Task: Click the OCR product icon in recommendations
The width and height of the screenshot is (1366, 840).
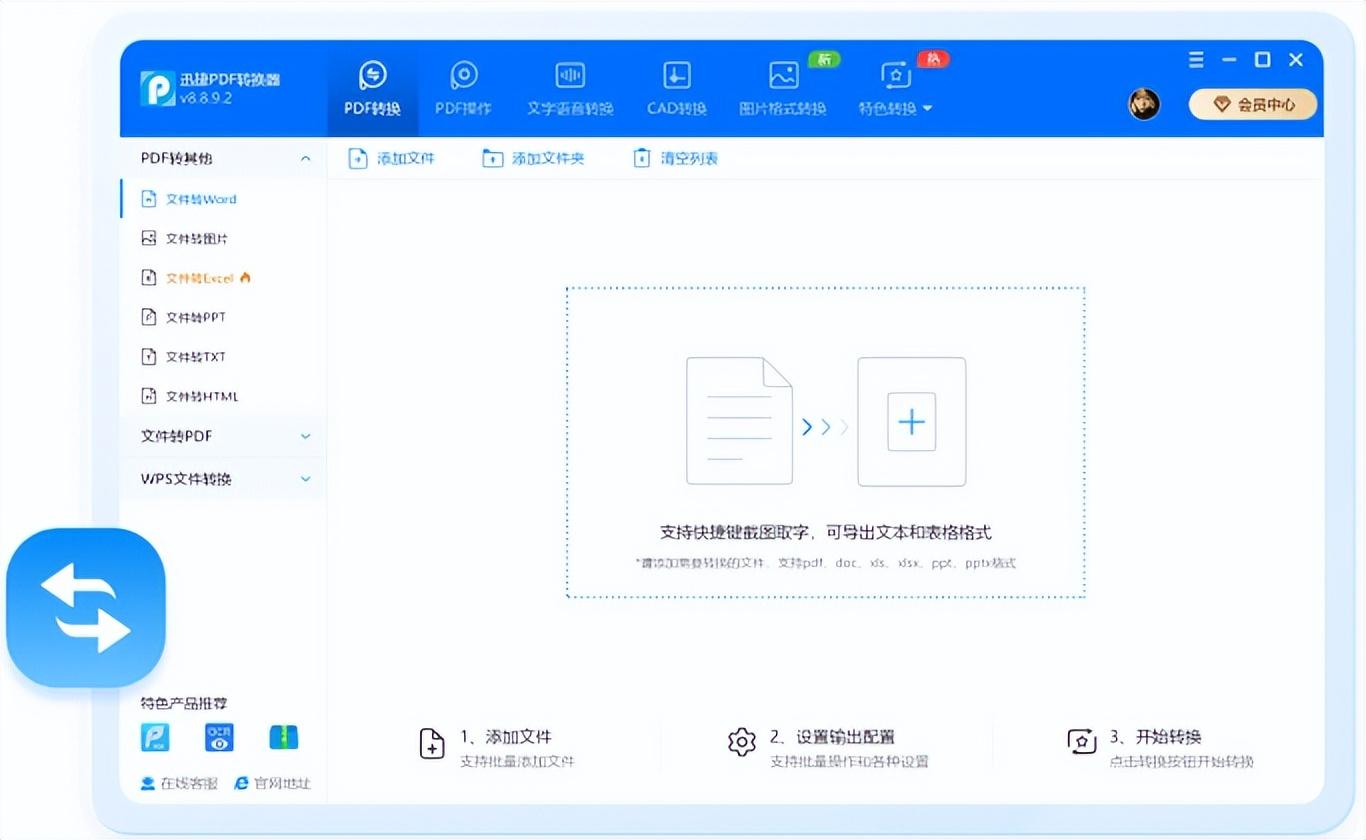Action: pos(219,737)
